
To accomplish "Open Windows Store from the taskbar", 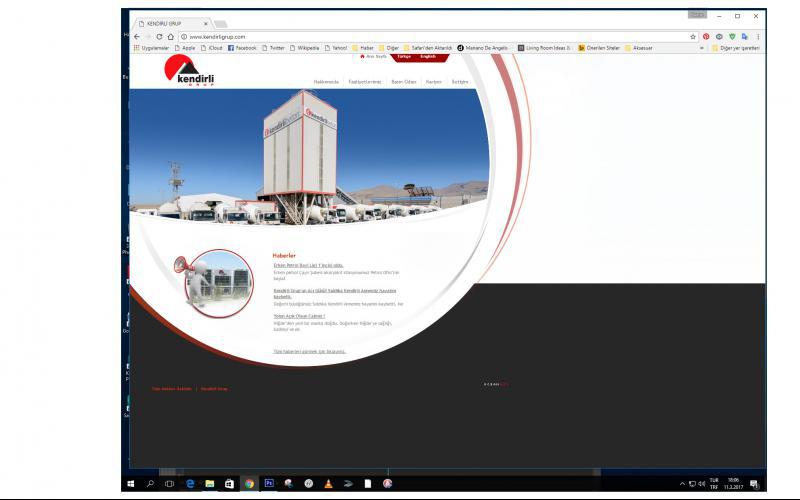I will point(230,484).
